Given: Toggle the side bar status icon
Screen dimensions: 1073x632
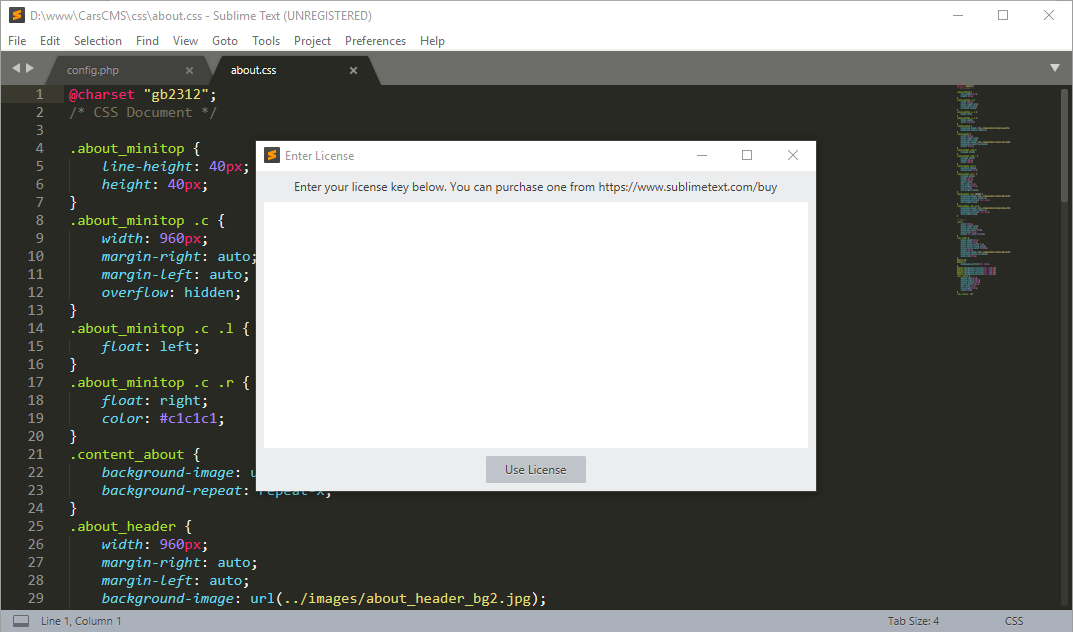Looking at the screenshot, I should [21, 620].
